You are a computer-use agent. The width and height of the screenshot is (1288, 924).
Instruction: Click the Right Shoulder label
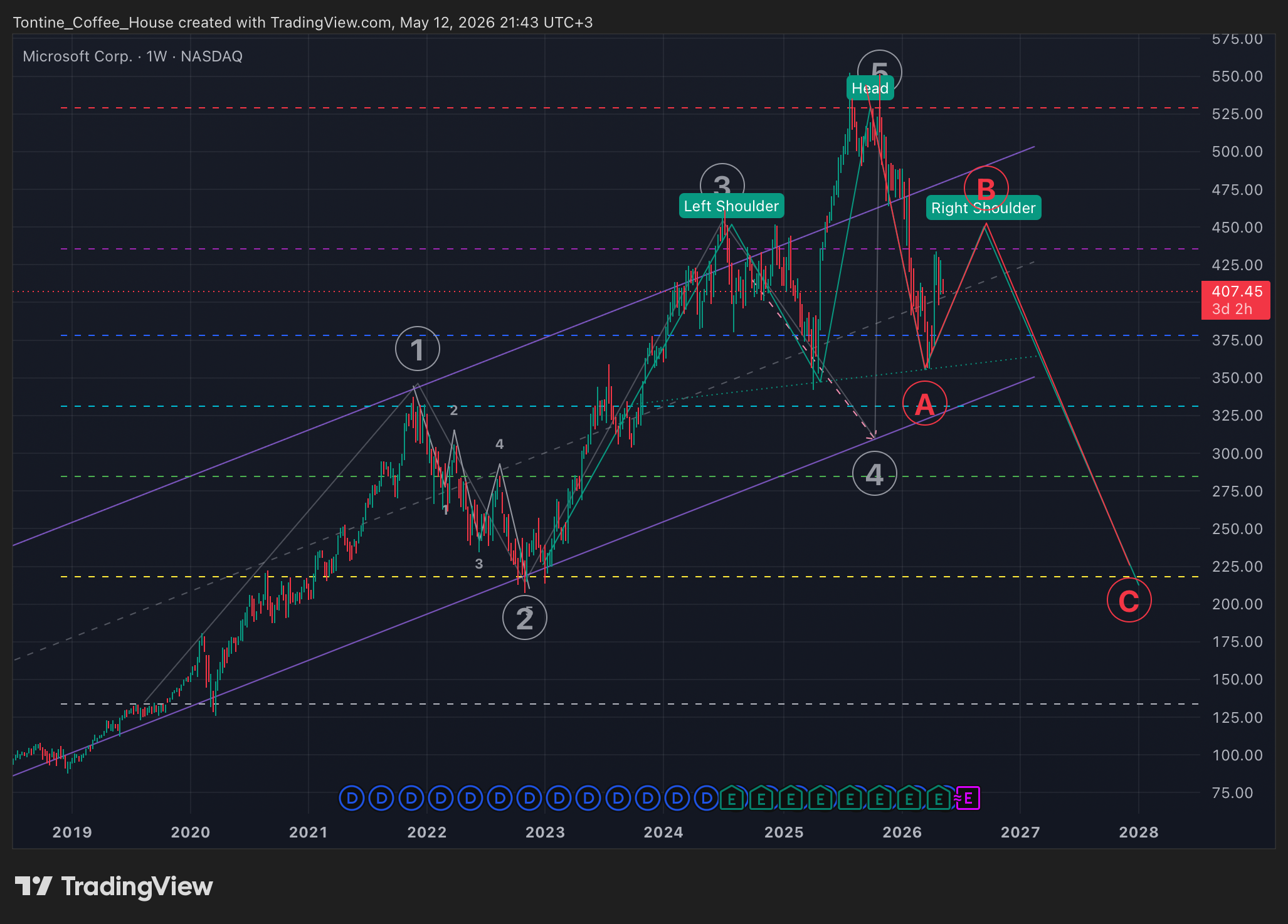(983, 208)
